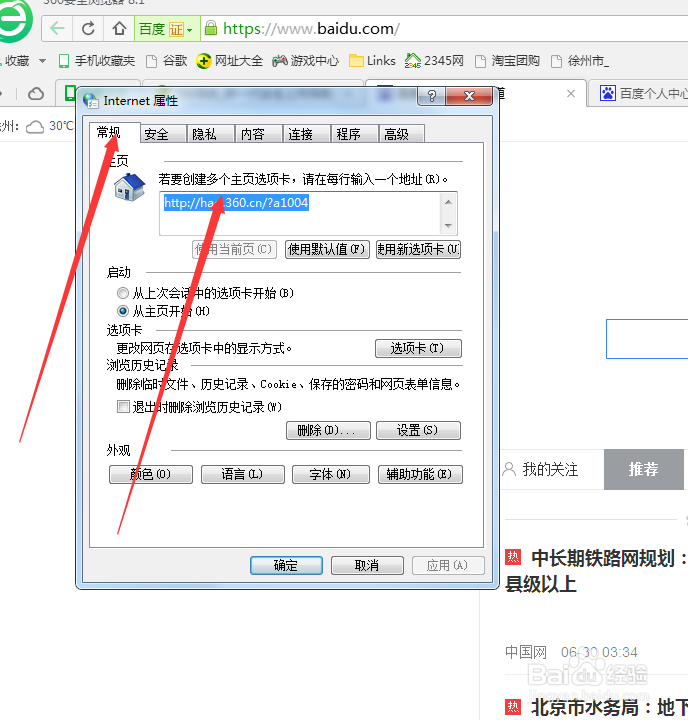
Task: Click help question mark in Internet 属性
Action: [431, 96]
